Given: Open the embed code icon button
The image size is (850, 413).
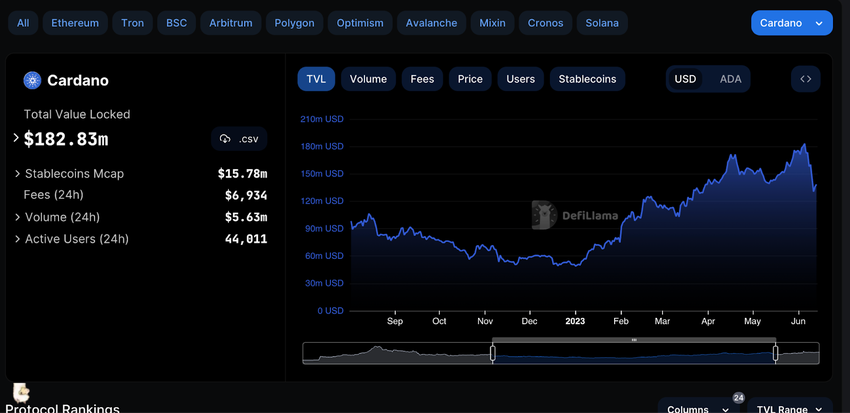Looking at the screenshot, I should click(x=806, y=79).
